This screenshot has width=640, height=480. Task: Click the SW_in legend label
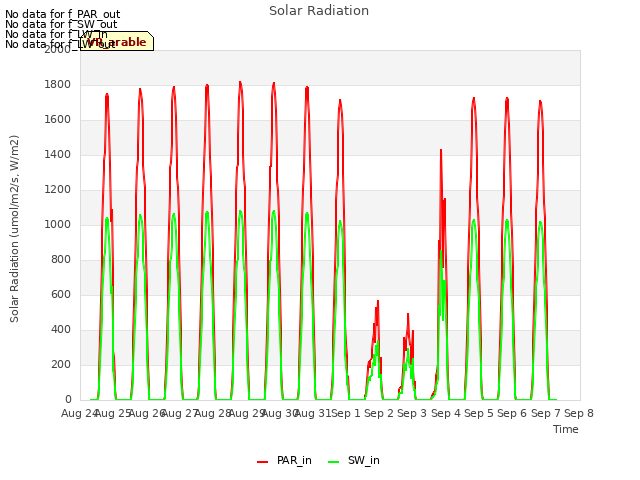(x=364, y=460)
